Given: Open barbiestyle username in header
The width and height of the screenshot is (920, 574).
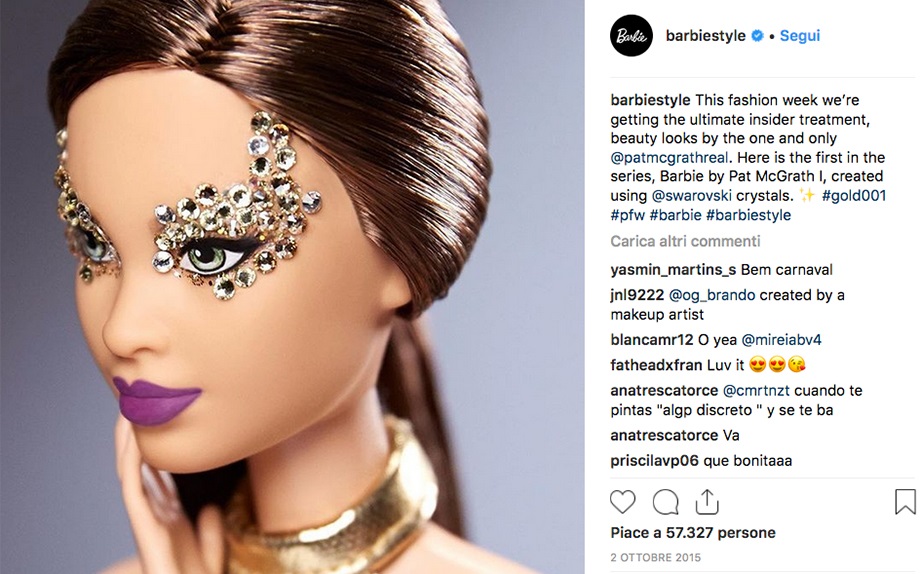Looking at the screenshot, I should pyautogui.click(x=706, y=36).
